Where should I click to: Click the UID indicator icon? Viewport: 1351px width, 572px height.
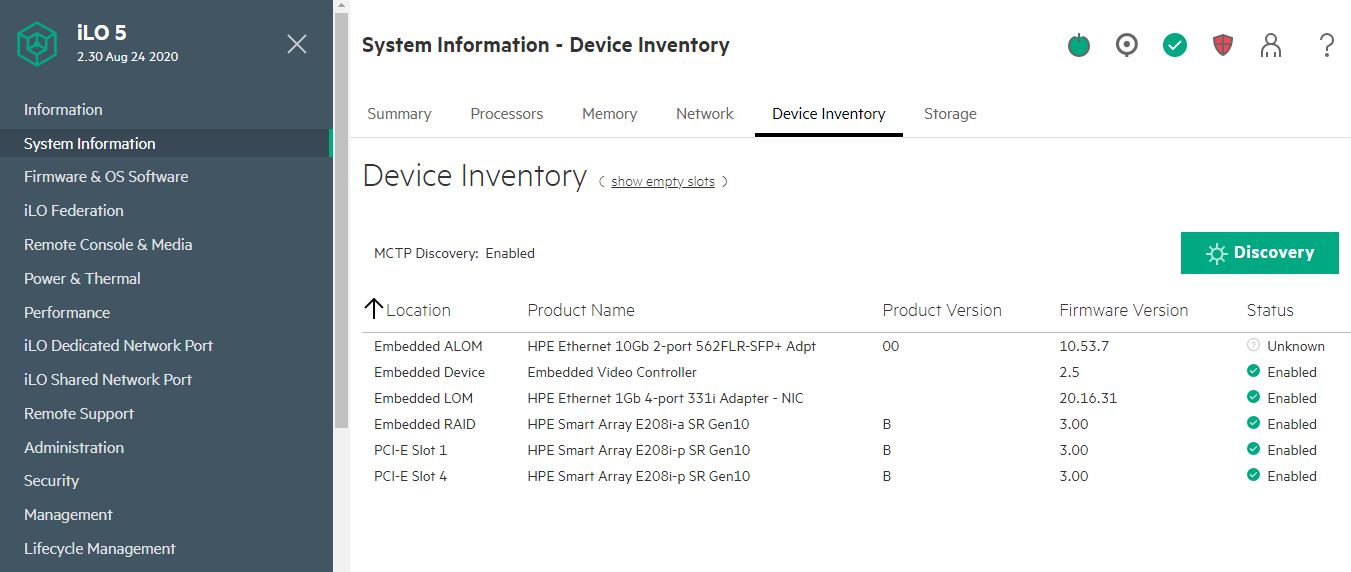click(x=1127, y=45)
